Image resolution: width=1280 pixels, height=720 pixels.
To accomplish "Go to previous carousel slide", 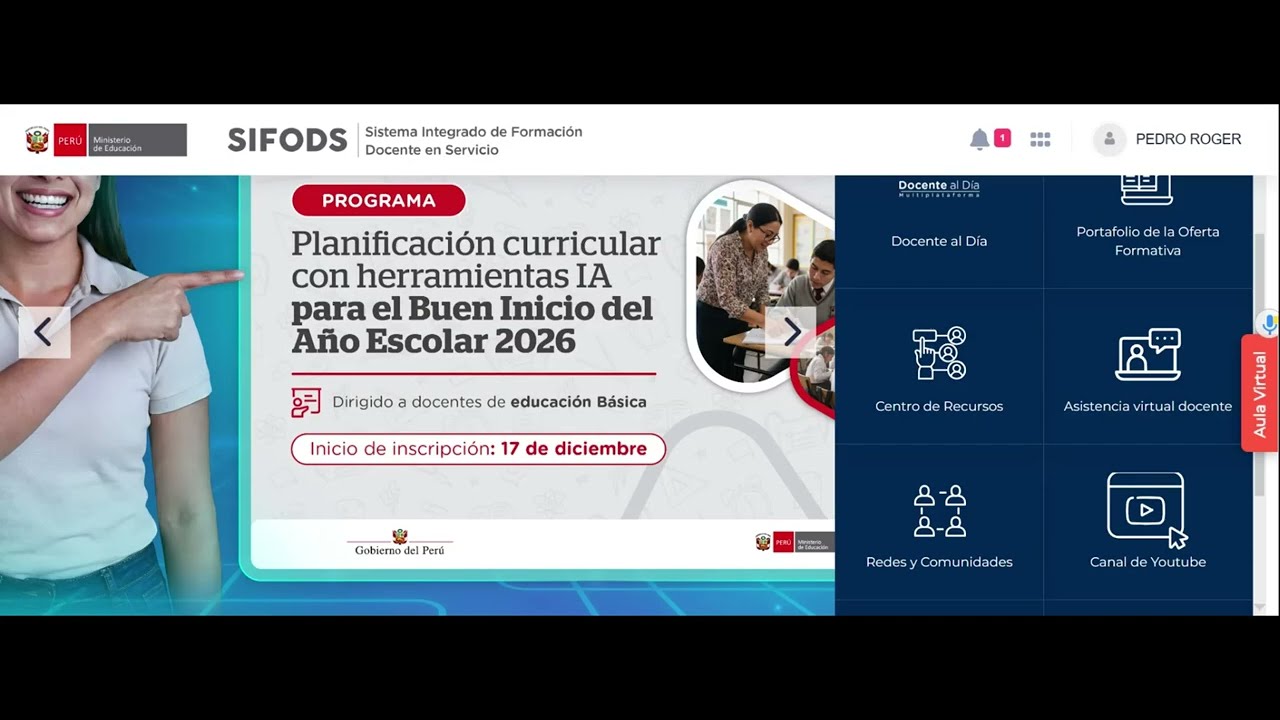I will pos(44,332).
